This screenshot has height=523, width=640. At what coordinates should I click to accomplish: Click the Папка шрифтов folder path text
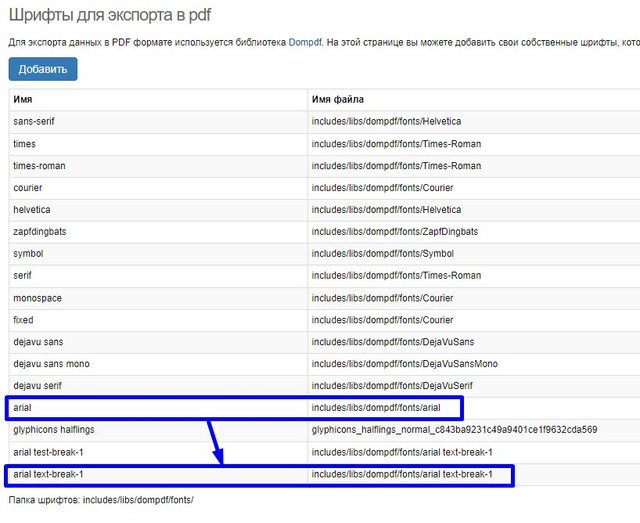tap(101, 500)
